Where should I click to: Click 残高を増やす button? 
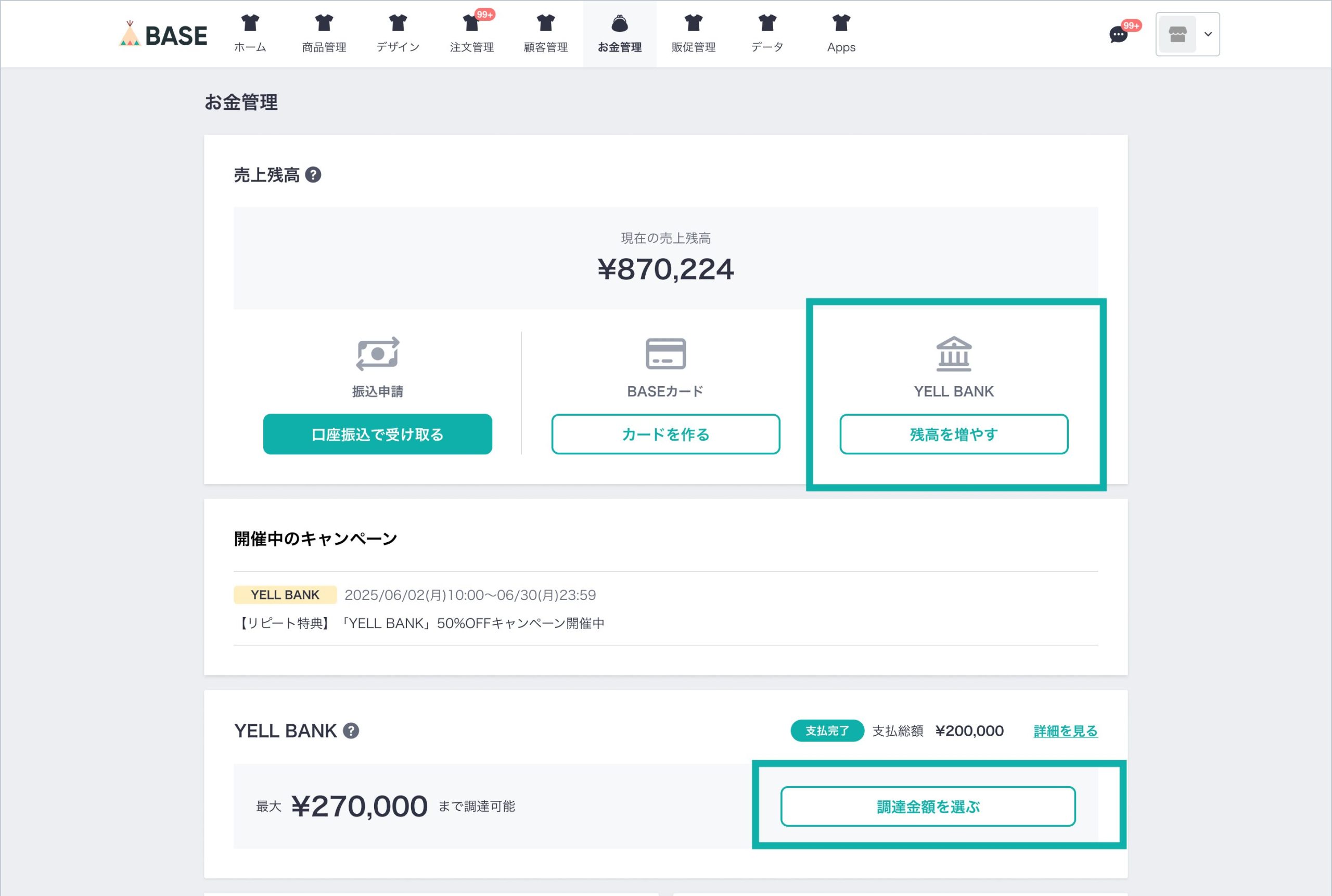954,434
